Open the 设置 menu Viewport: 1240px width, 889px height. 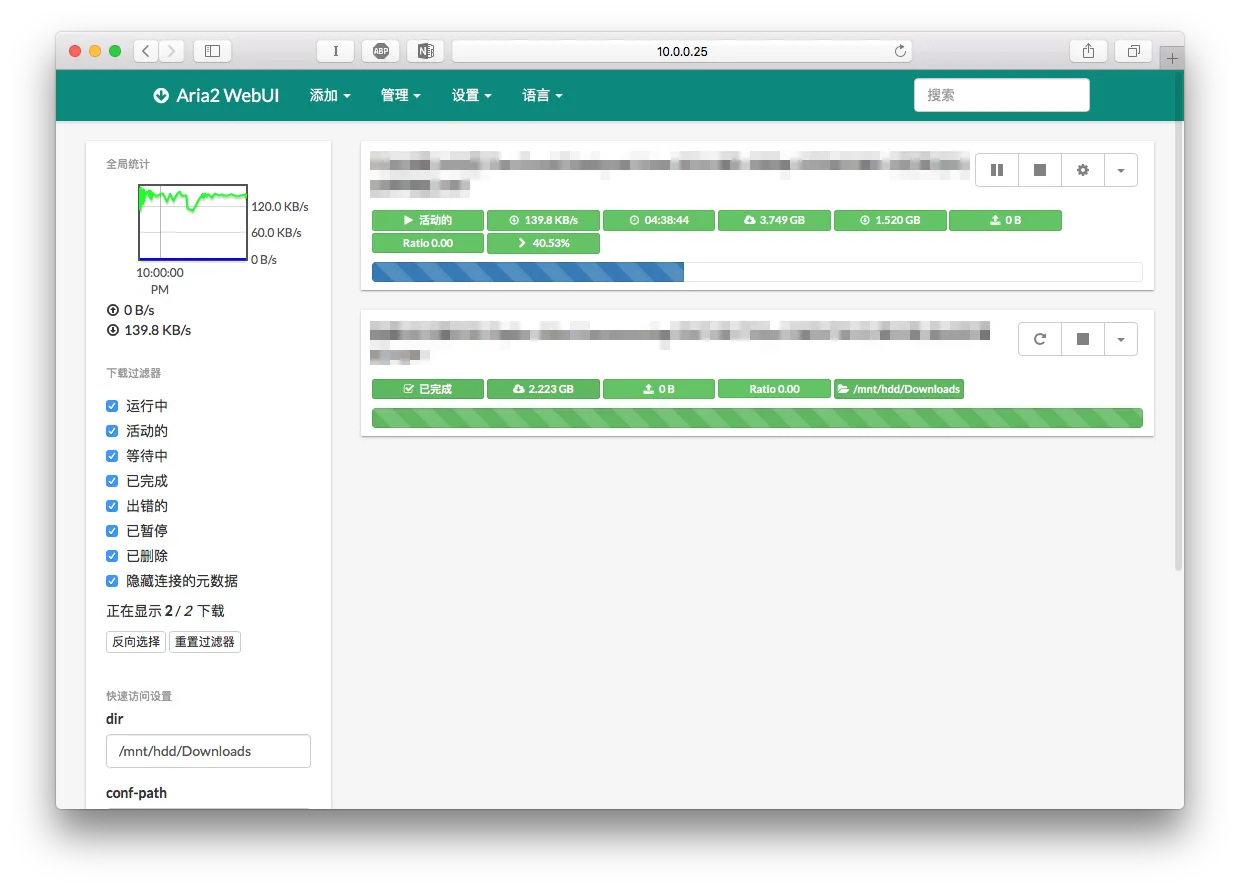click(x=471, y=96)
